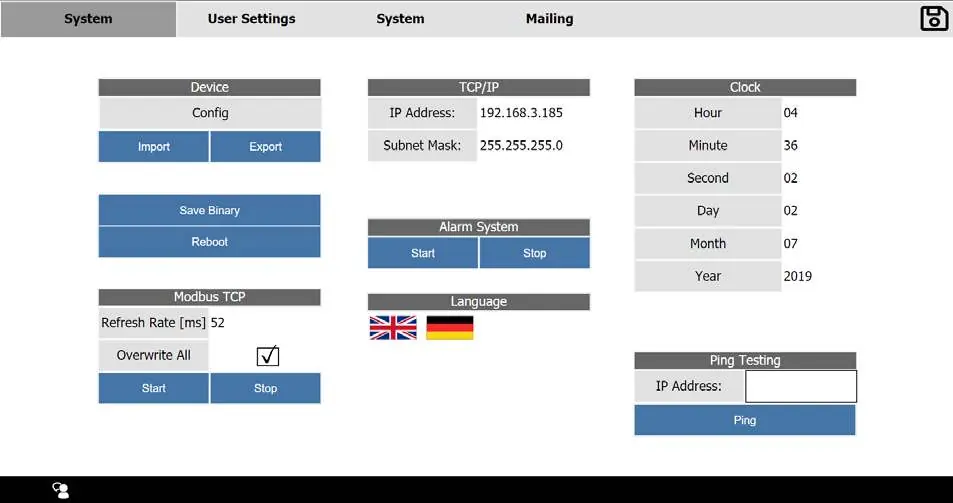Open the second System tab beside User Settings
Viewport: 953px width, 503px height.
pos(400,19)
